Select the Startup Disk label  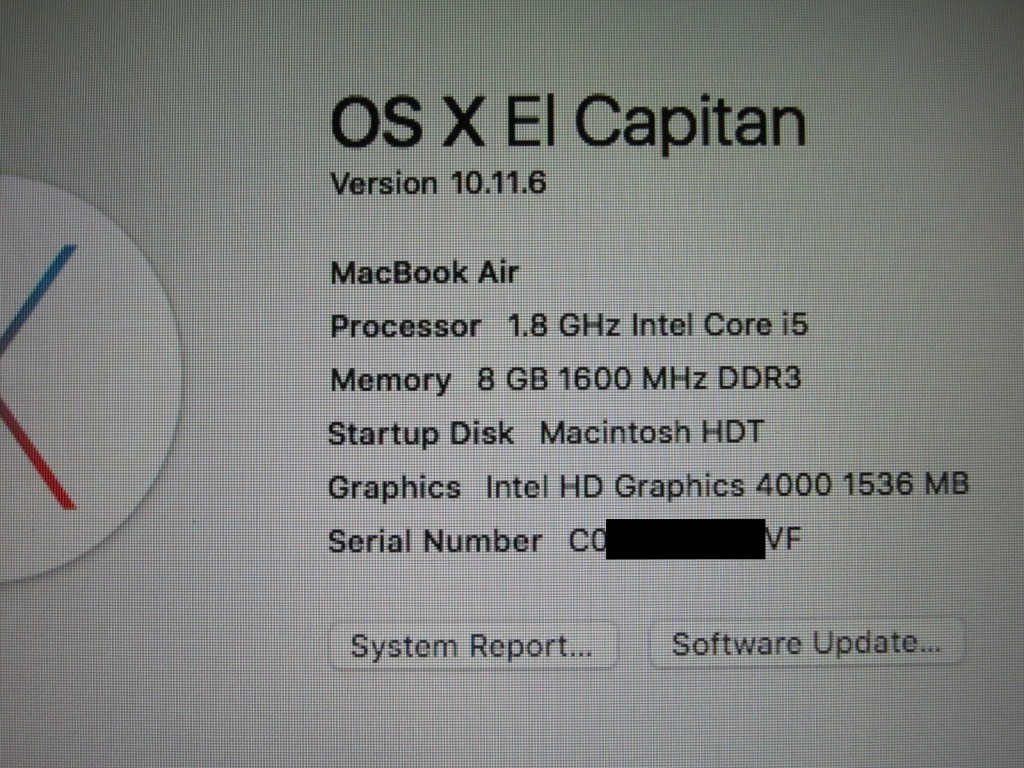421,434
